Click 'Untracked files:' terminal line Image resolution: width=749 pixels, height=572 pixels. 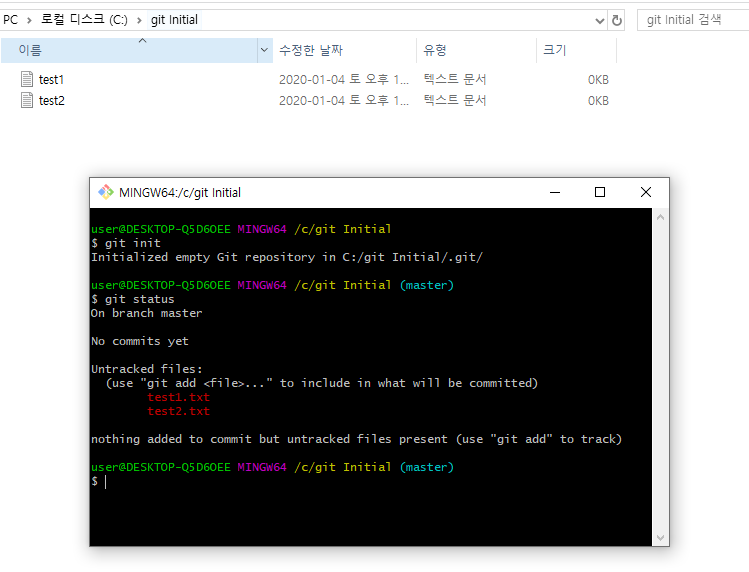tap(147, 369)
